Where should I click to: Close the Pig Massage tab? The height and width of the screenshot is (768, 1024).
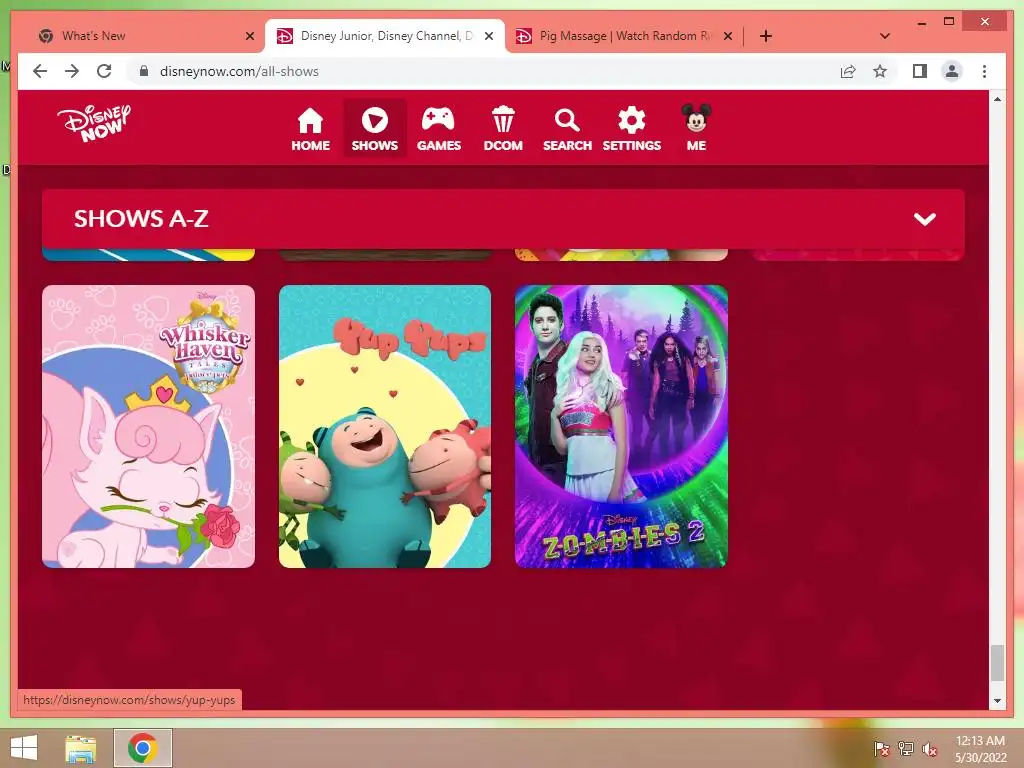pos(728,36)
